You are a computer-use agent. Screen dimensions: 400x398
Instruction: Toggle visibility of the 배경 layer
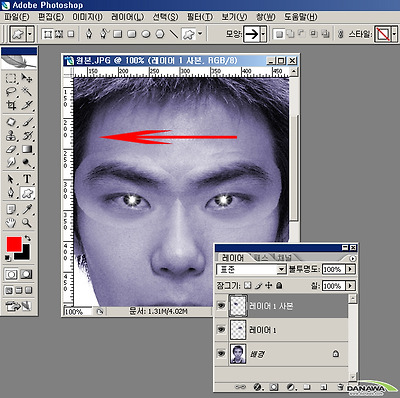[221, 353]
